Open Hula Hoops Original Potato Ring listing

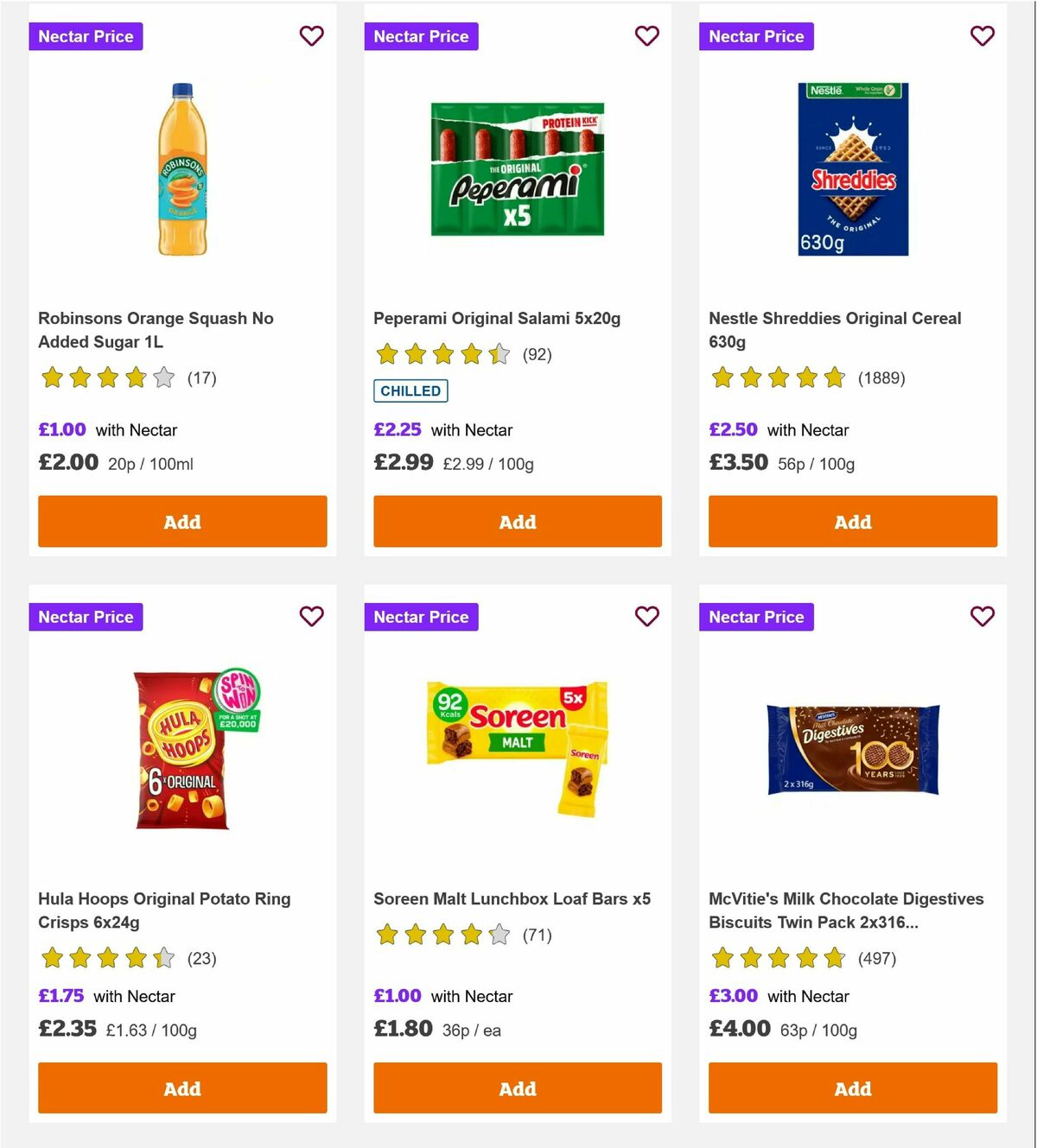pyautogui.click(x=164, y=910)
